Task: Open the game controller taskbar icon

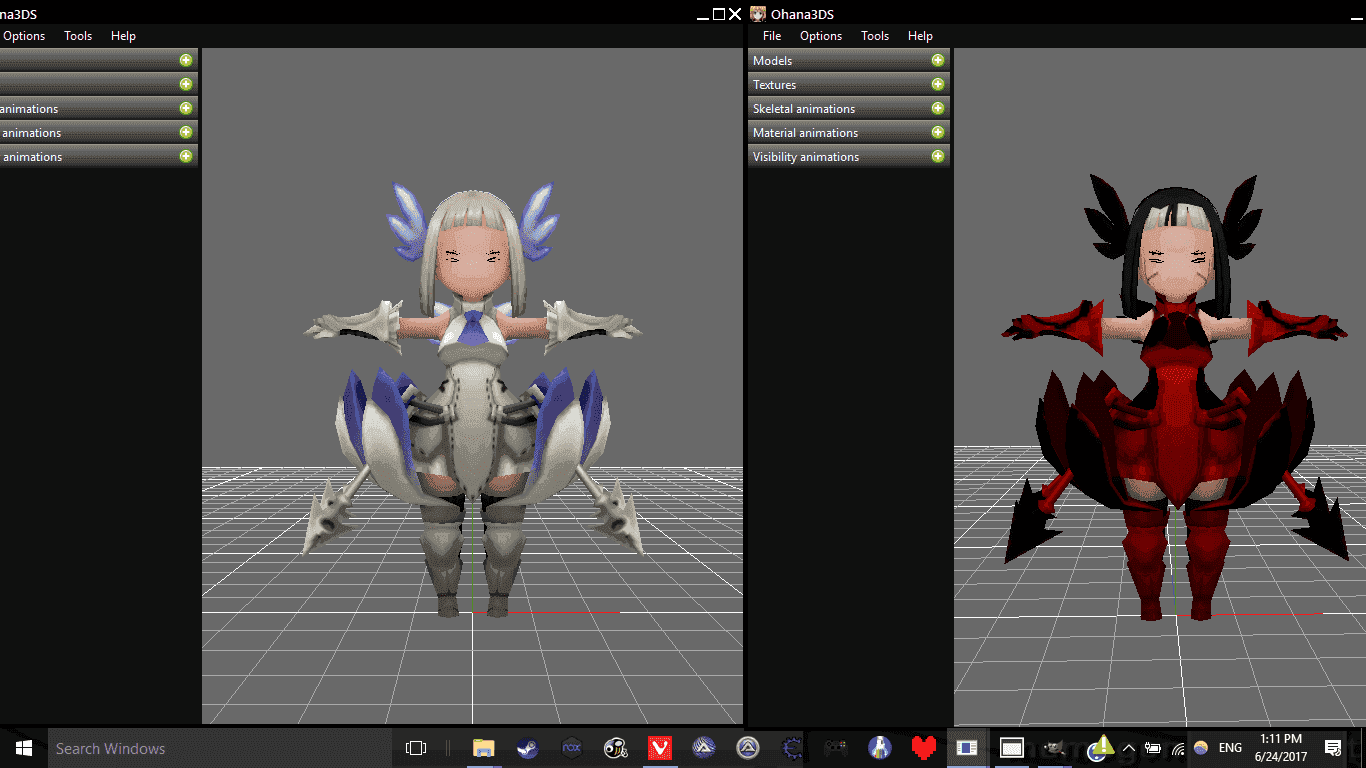Action: (x=836, y=748)
